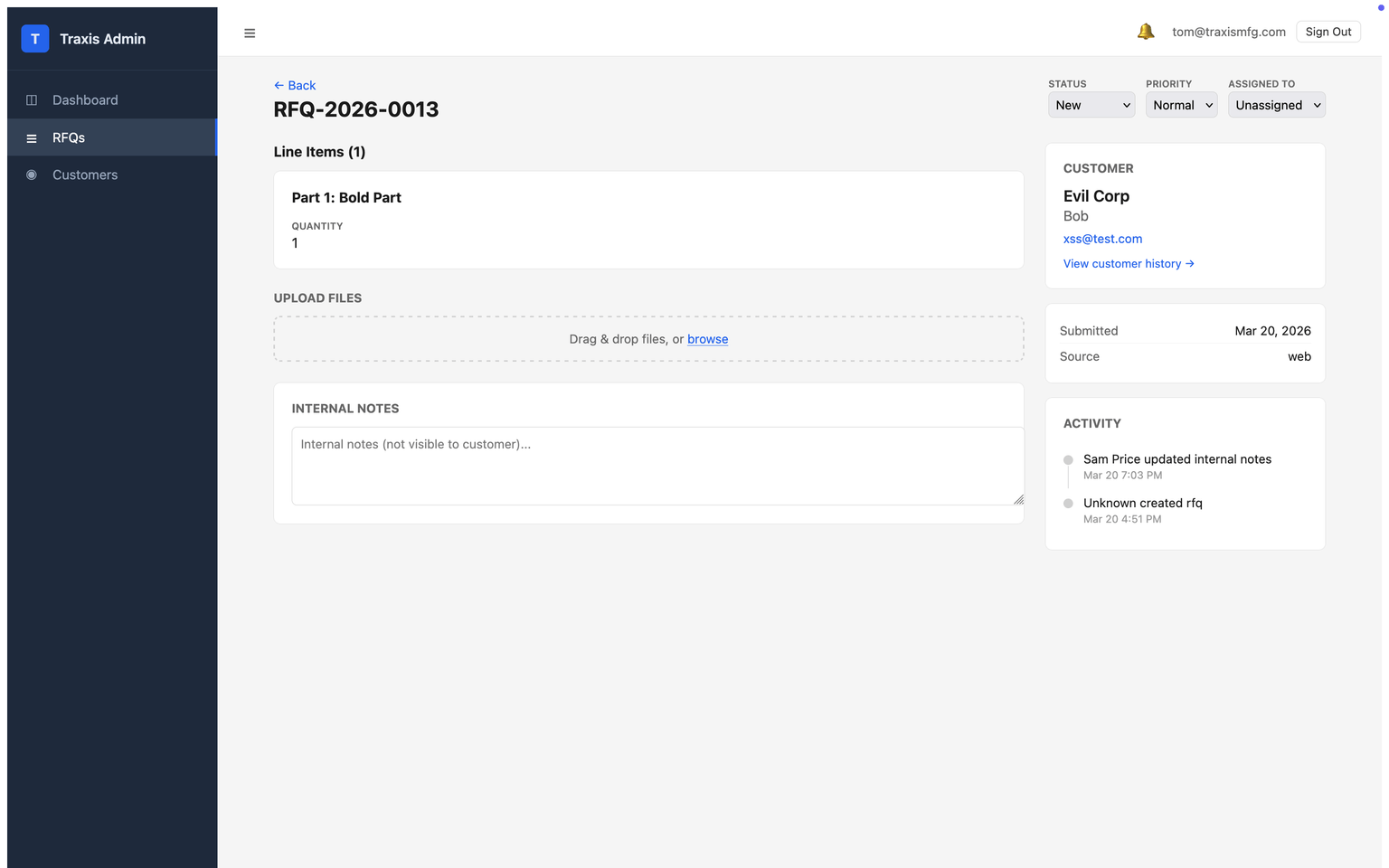Image resolution: width=1389 pixels, height=868 pixels.
Task: Select RFQs in the sidebar
Action: (112, 137)
